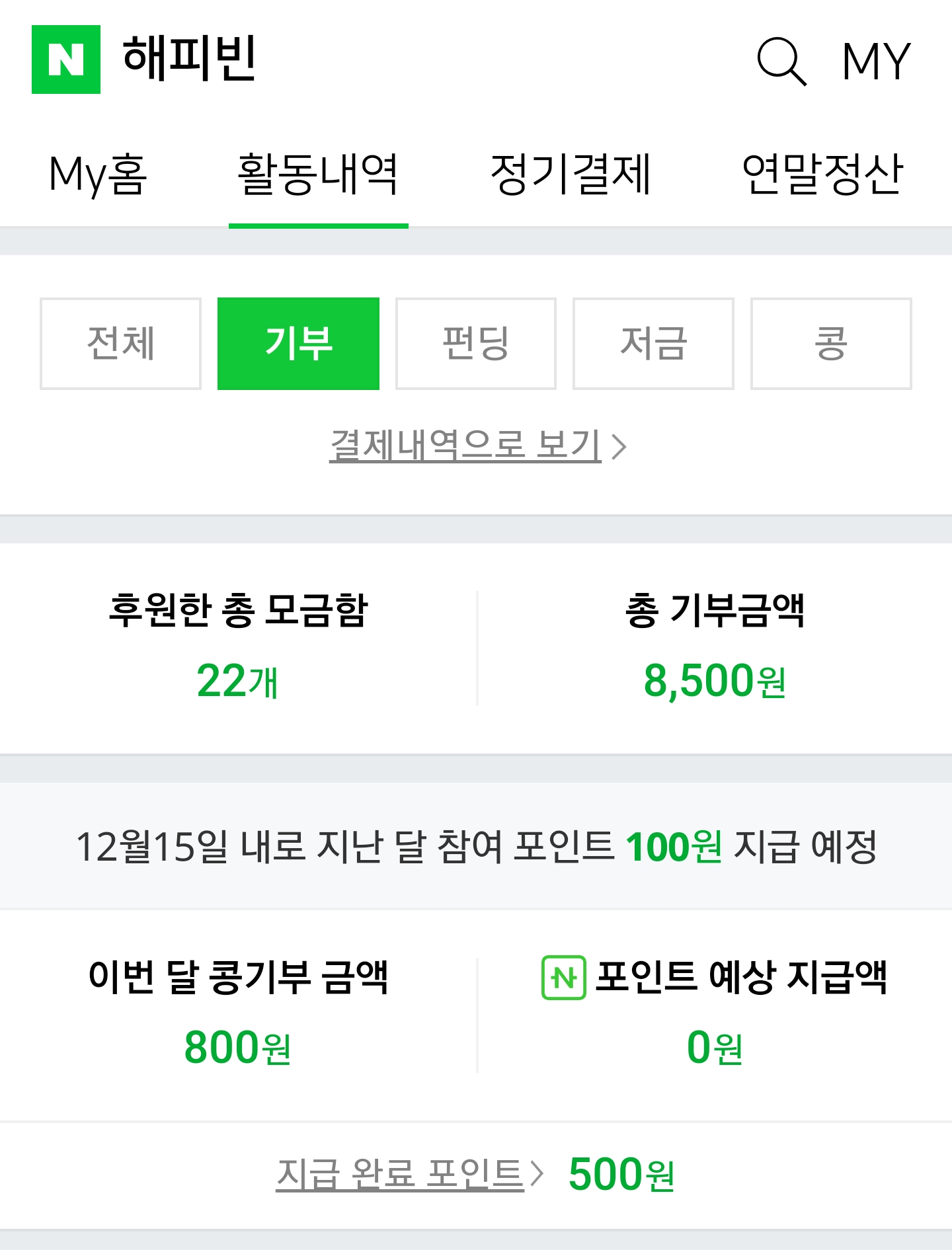Screen dimensions: 952x1250
Task: Filter activity by 콩
Action: pos(831,344)
